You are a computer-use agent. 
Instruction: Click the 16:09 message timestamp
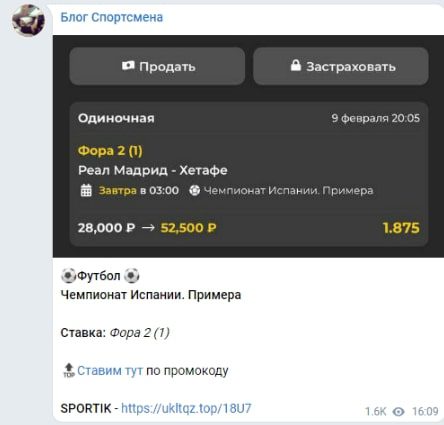coord(425,412)
